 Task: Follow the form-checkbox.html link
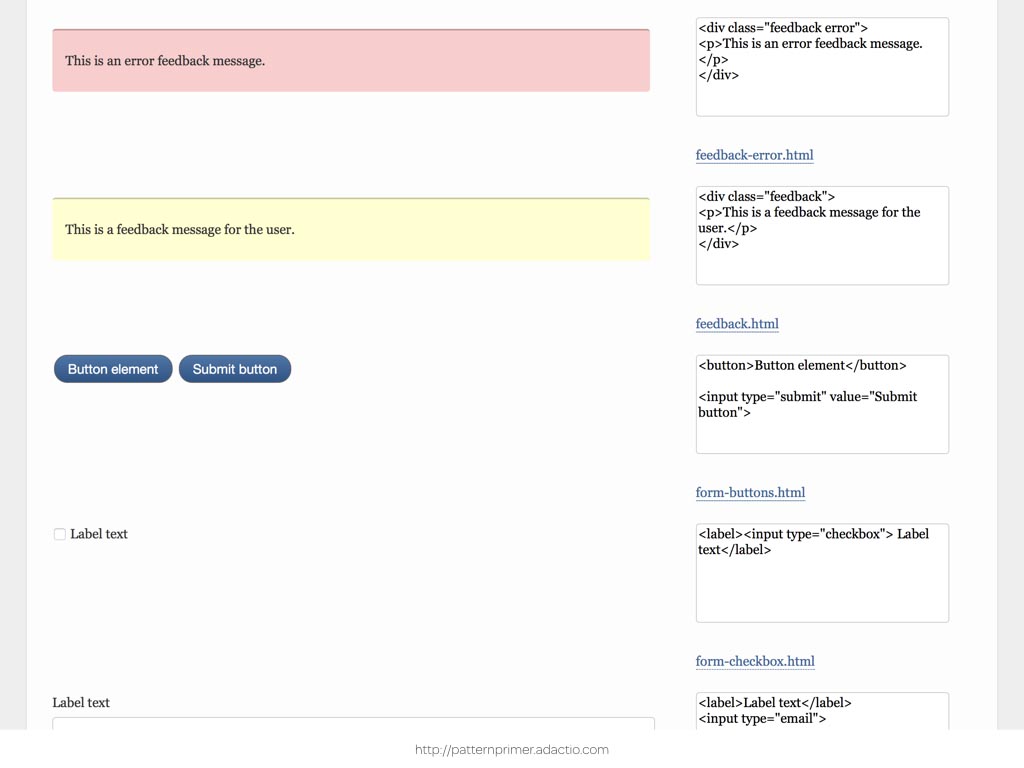(755, 661)
